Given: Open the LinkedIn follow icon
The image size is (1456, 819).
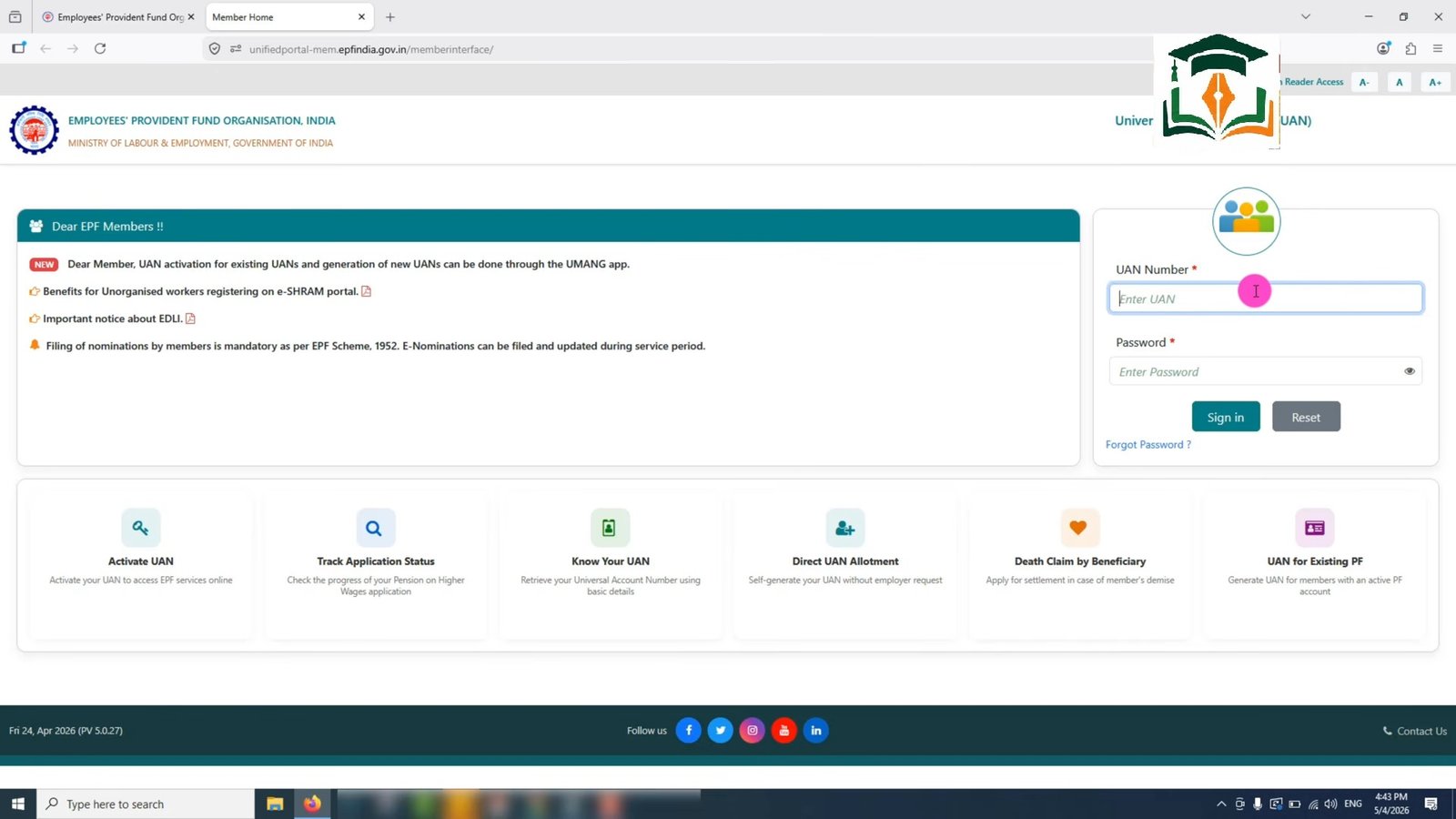Looking at the screenshot, I should 816,730.
